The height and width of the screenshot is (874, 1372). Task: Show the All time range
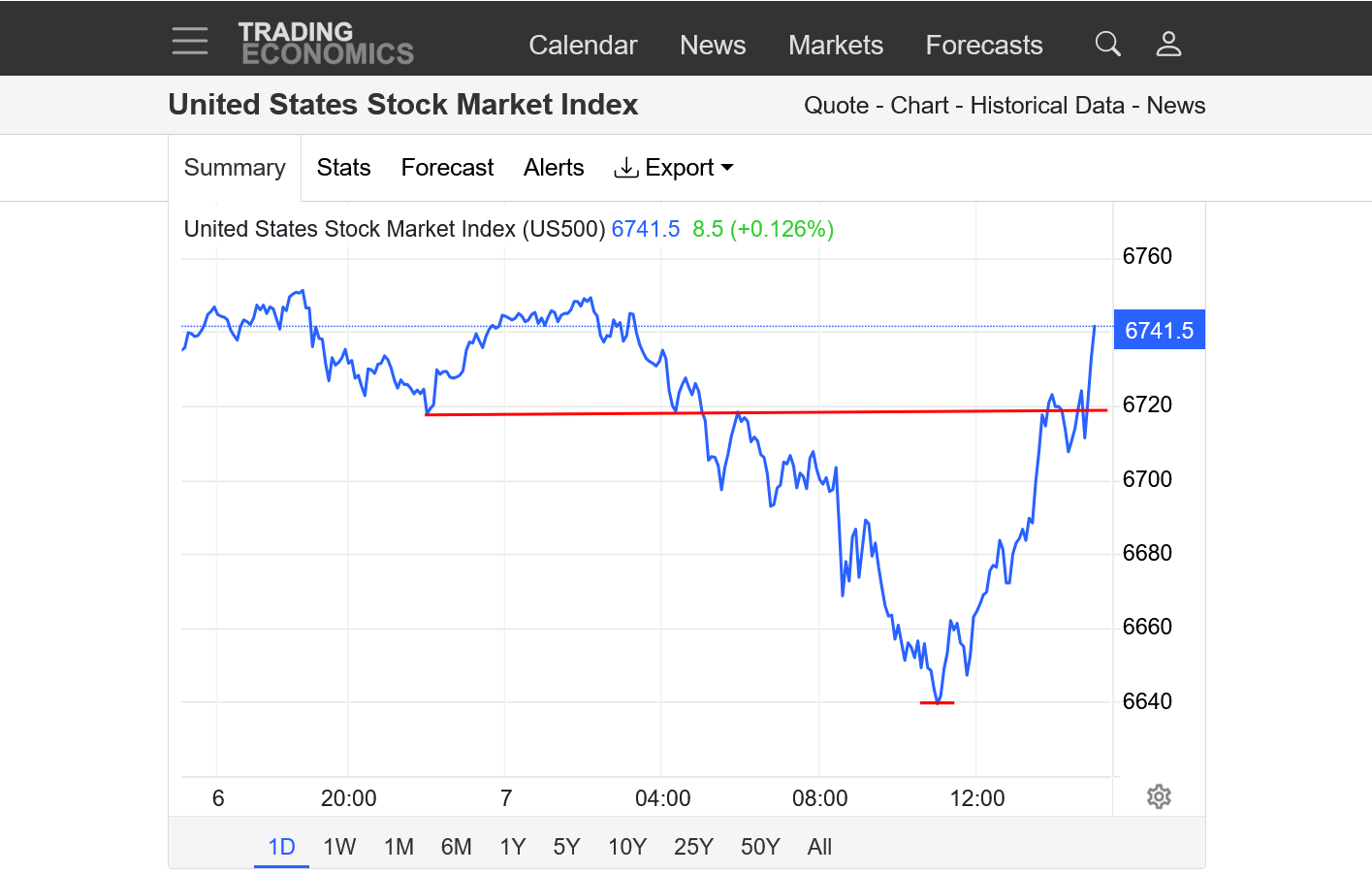819,847
